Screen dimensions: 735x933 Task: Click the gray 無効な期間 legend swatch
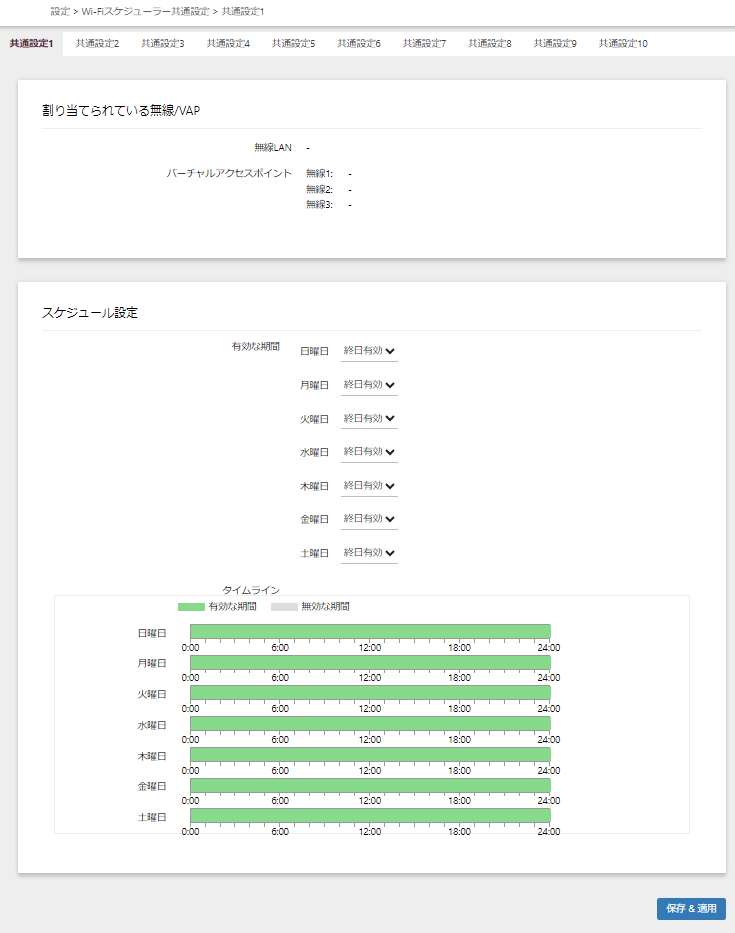(284, 607)
